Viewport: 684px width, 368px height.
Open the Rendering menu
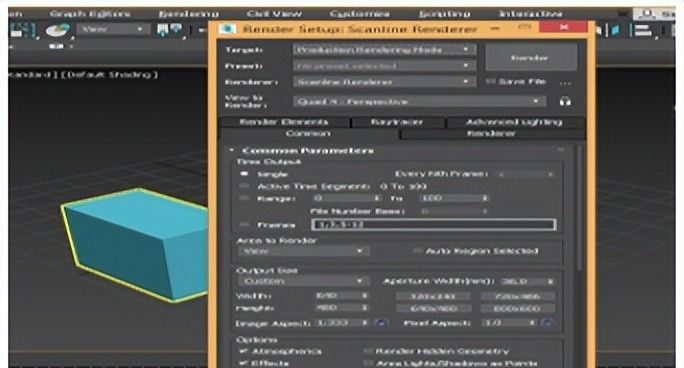click(188, 14)
